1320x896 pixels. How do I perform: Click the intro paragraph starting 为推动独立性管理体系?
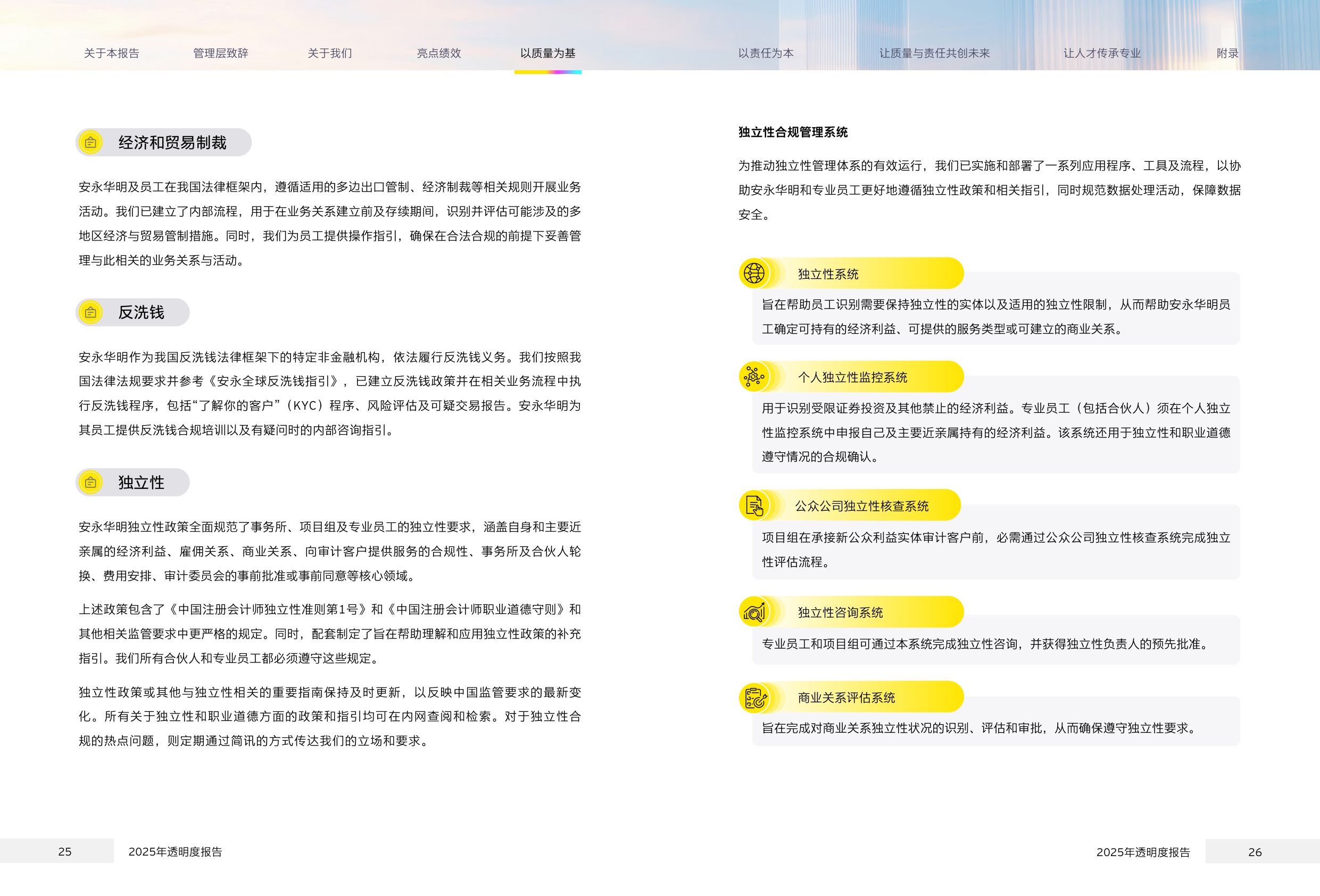pyautogui.click(x=990, y=190)
